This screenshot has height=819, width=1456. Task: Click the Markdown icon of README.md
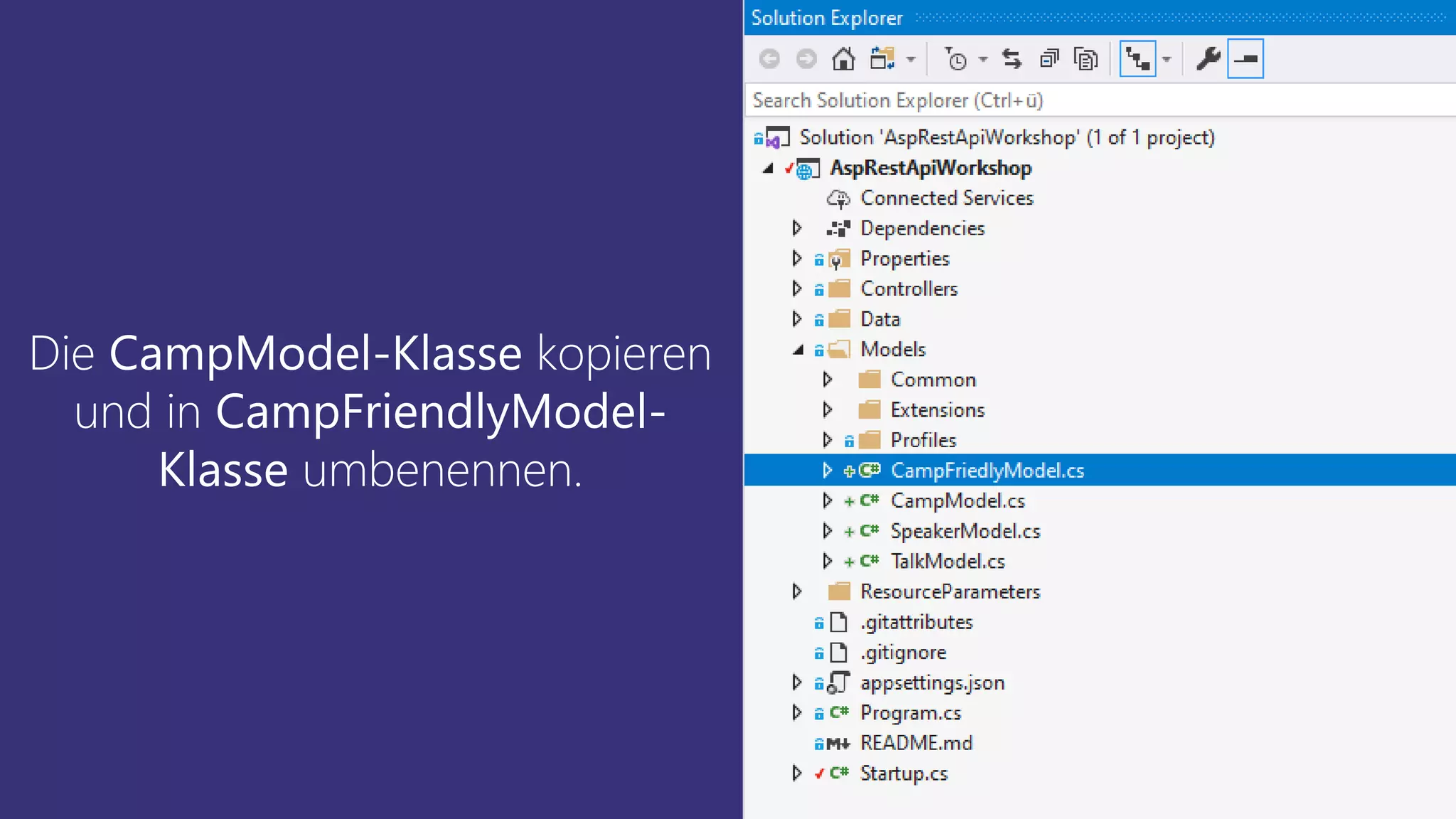point(838,744)
